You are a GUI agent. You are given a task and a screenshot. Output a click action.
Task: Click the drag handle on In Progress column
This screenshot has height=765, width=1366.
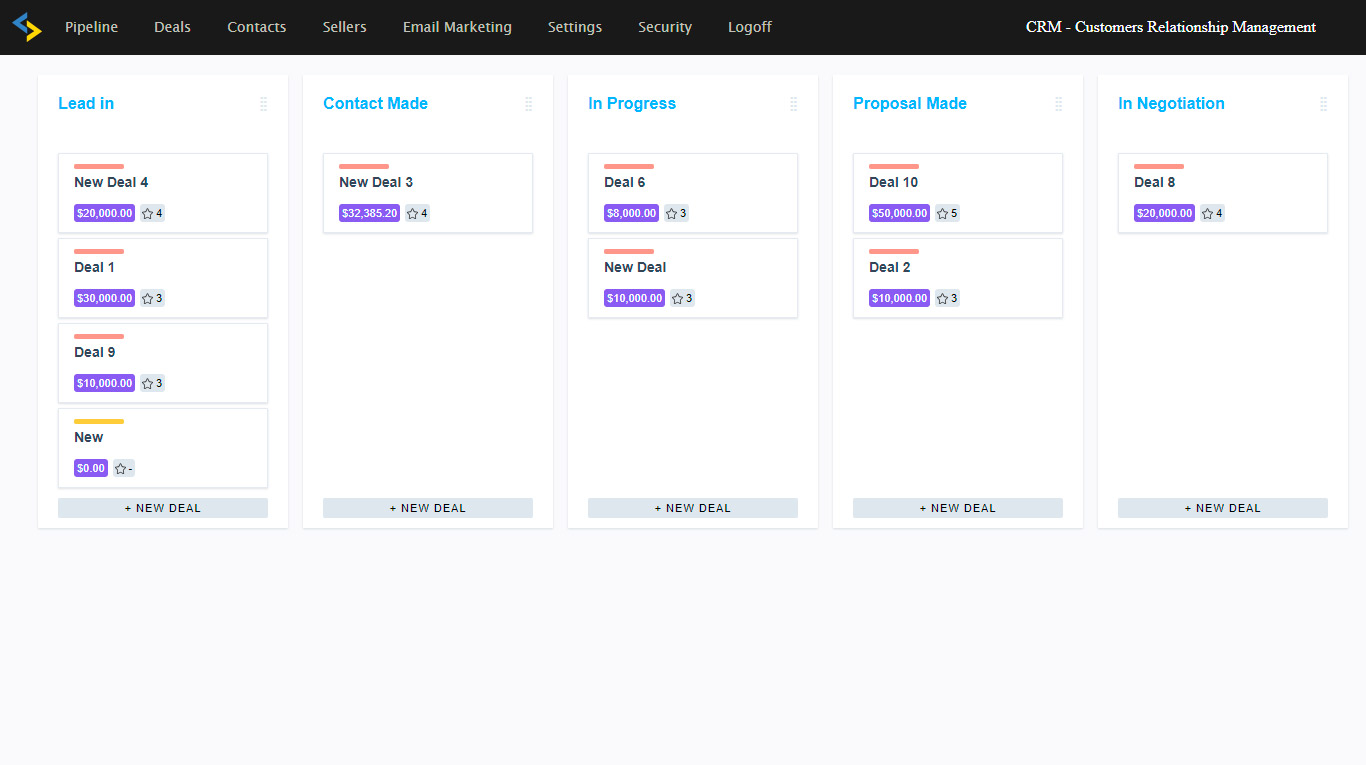[x=793, y=104]
